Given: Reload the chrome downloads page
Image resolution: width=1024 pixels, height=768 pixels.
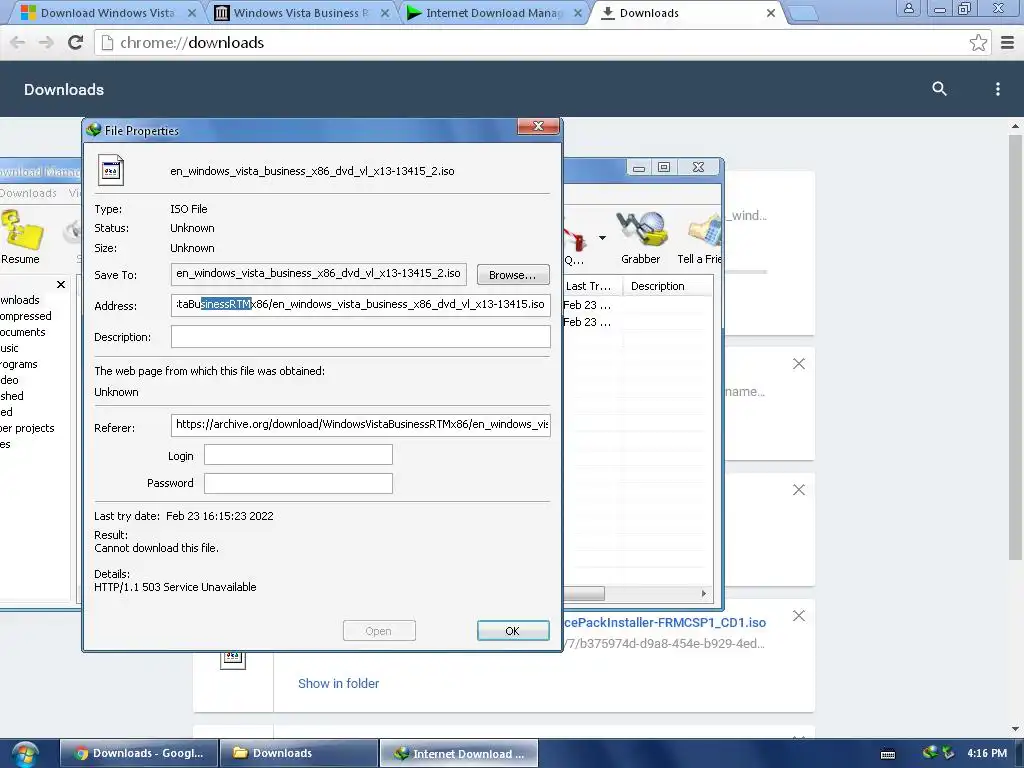Looking at the screenshot, I should (x=76, y=43).
